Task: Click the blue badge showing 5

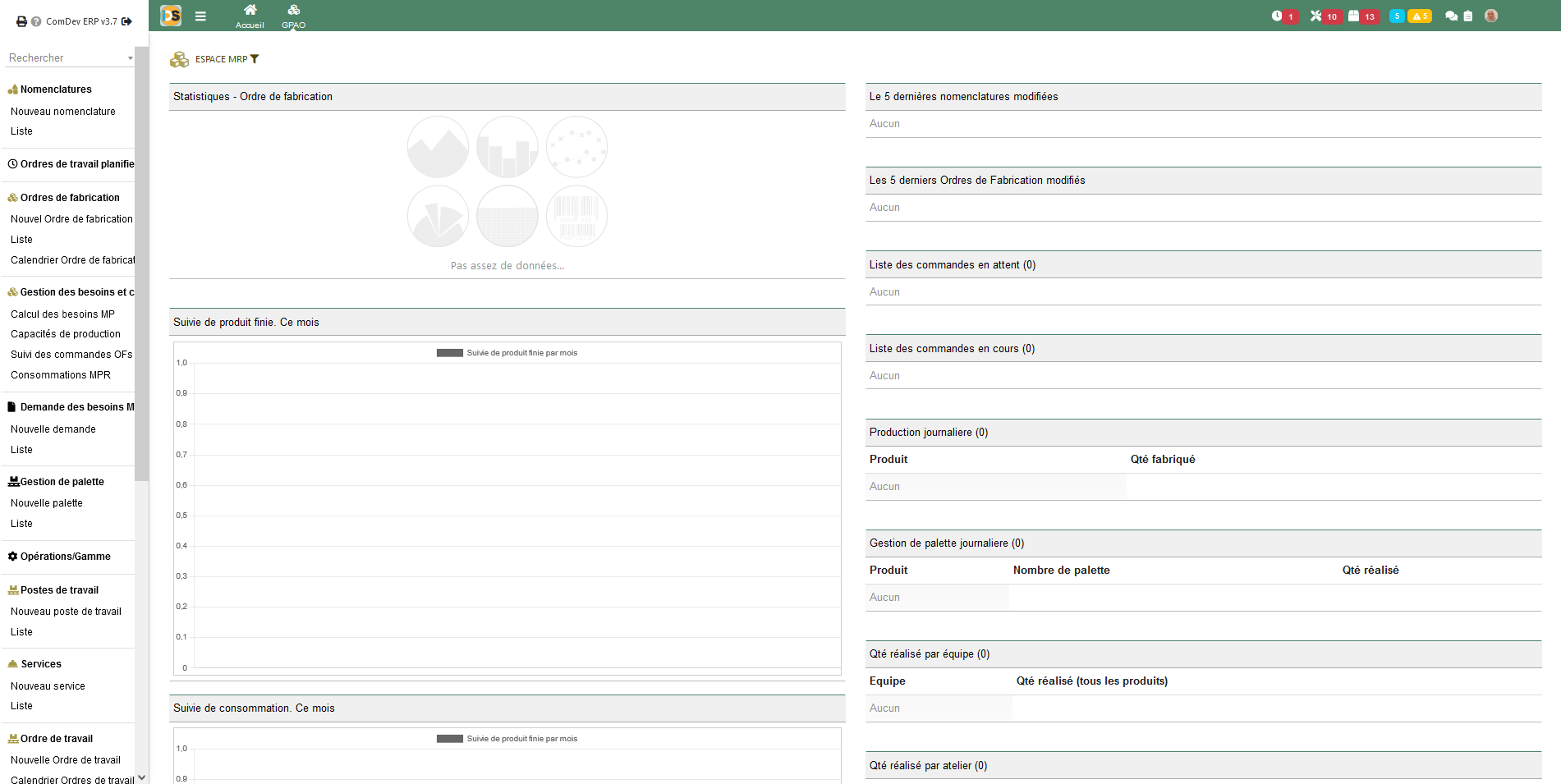Action: point(1397,16)
